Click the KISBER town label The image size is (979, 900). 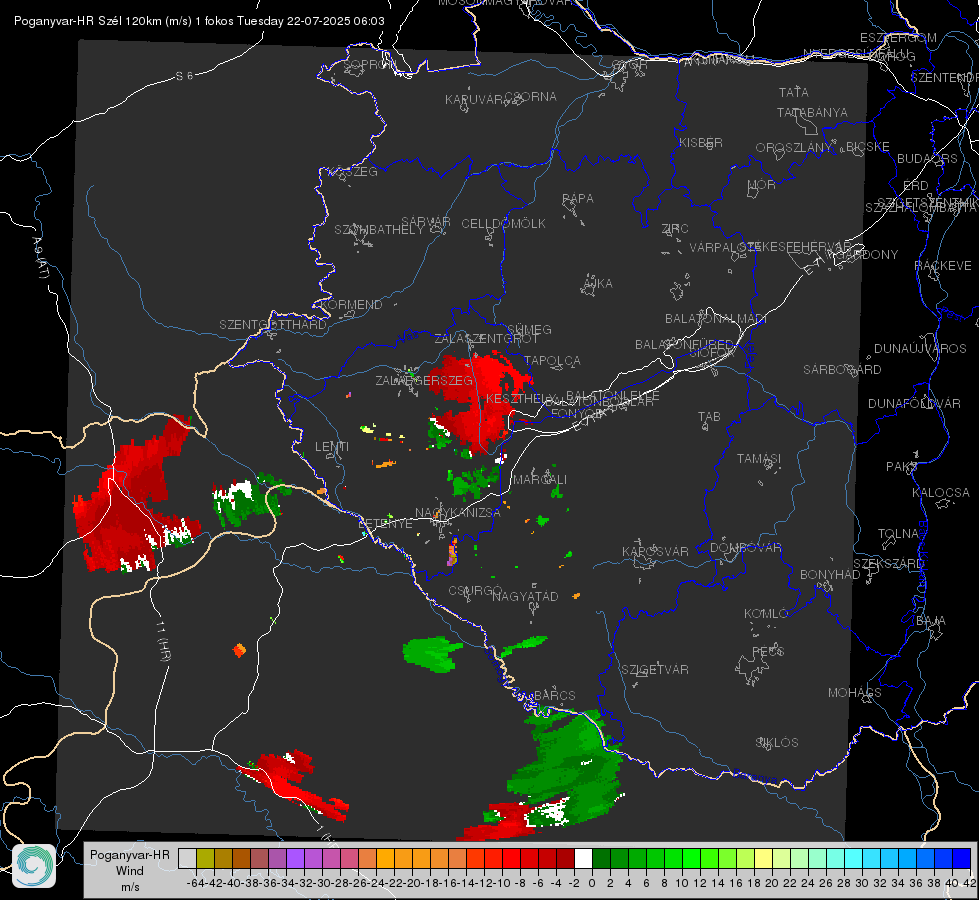(701, 143)
